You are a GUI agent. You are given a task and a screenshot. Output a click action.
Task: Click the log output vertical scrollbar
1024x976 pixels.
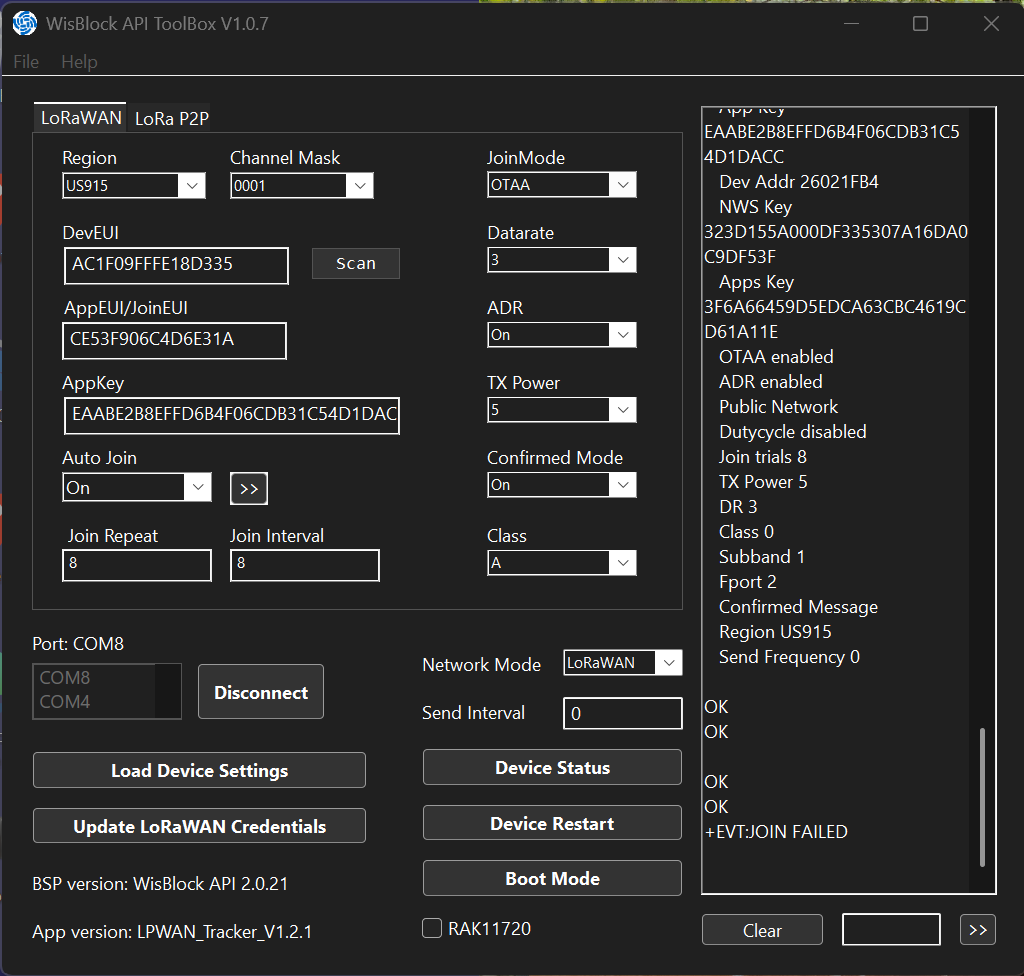tap(982, 796)
